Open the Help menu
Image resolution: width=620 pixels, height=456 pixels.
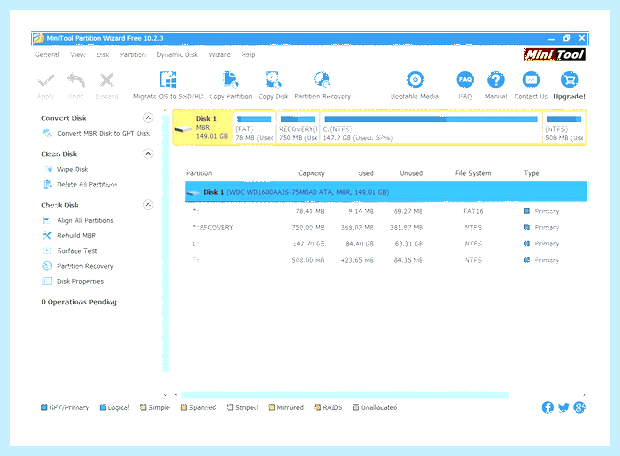248,55
